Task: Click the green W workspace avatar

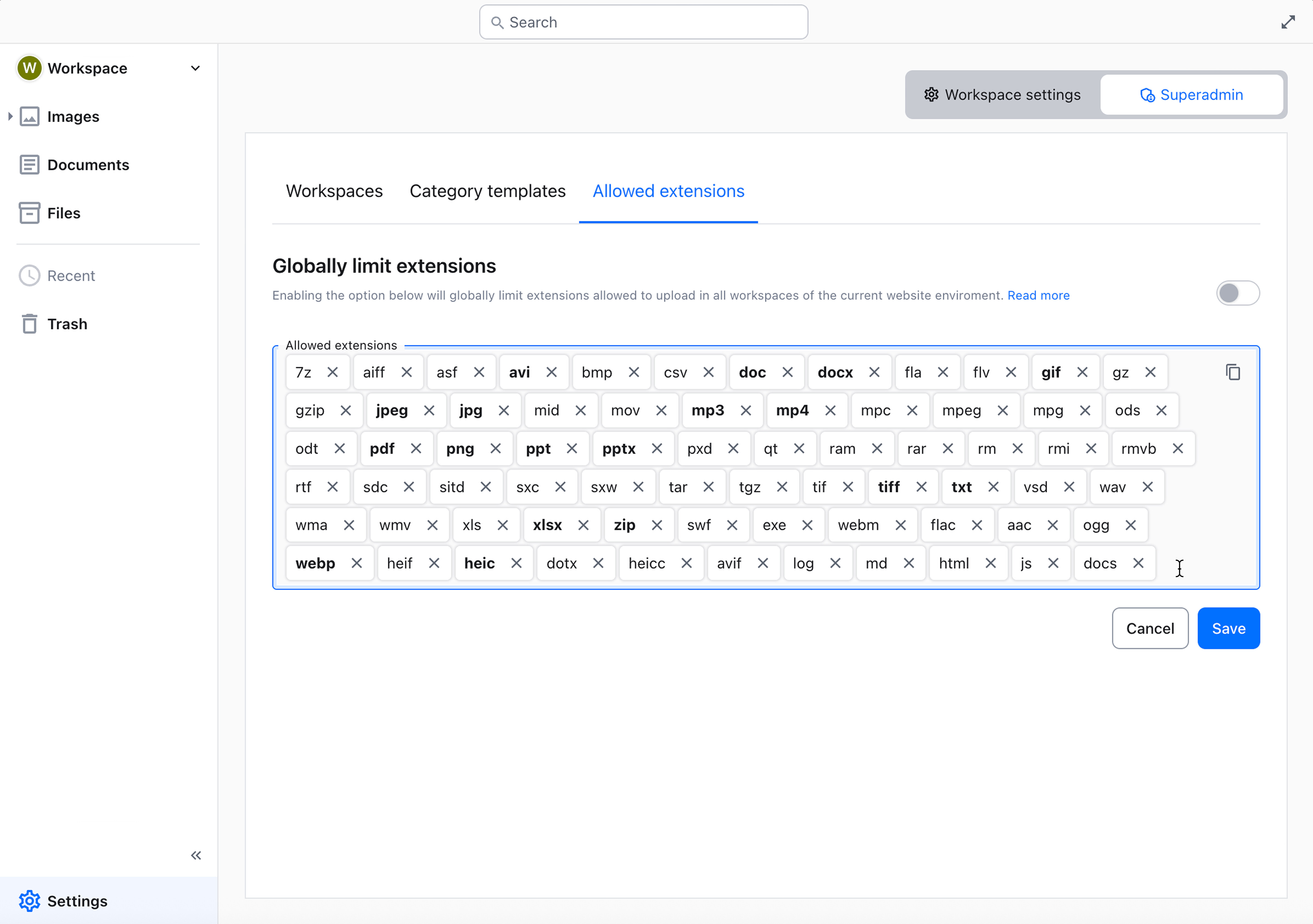Action: (x=30, y=68)
